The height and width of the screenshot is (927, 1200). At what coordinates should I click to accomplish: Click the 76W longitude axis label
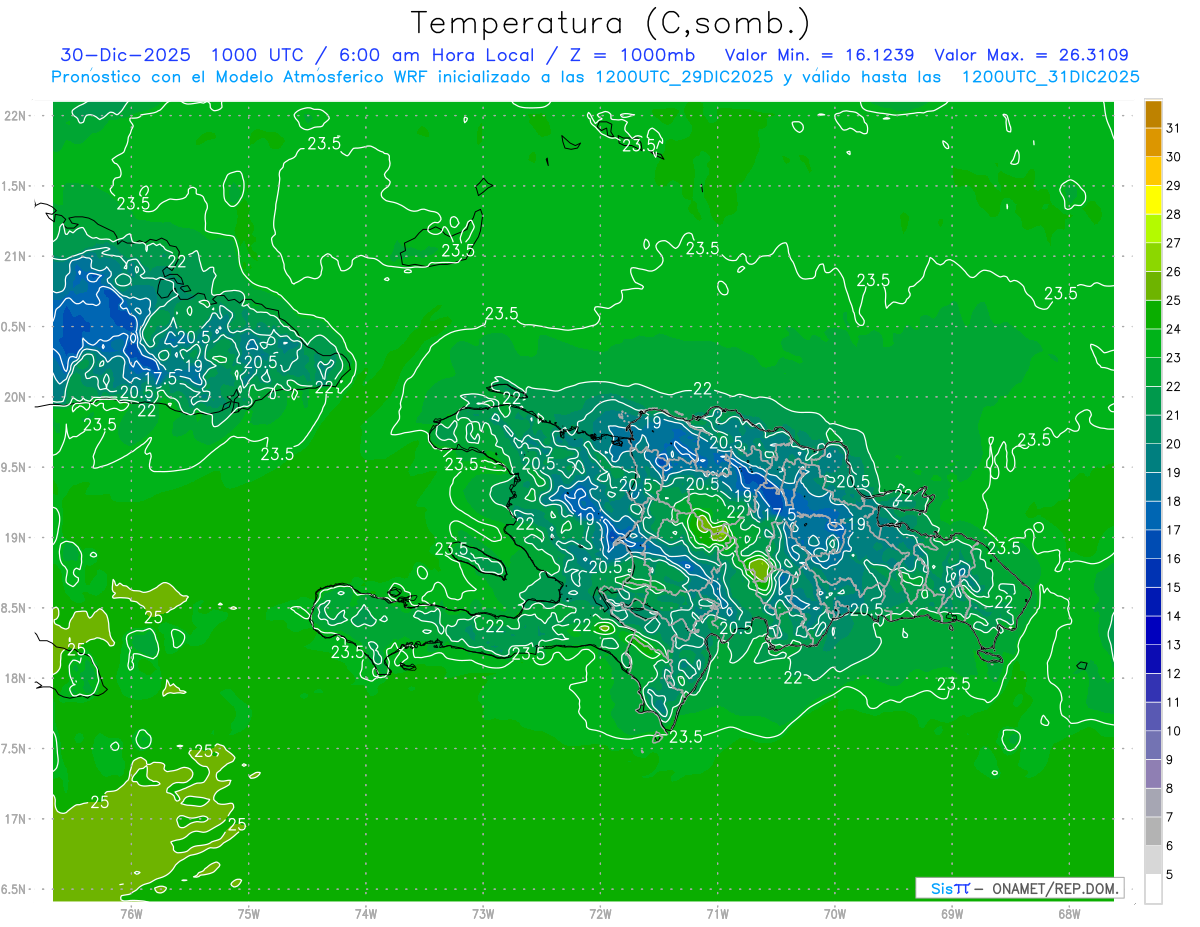(x=131, y=913)
